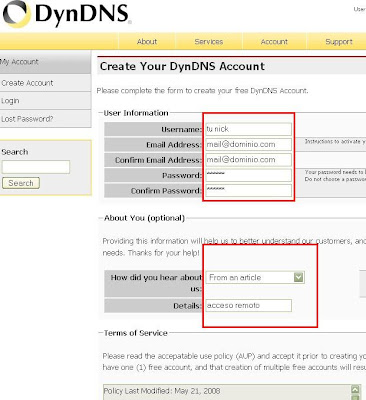This screenshot has height=400, width=366.
Task: Click the Password field
Action: [x=248, y=175]
